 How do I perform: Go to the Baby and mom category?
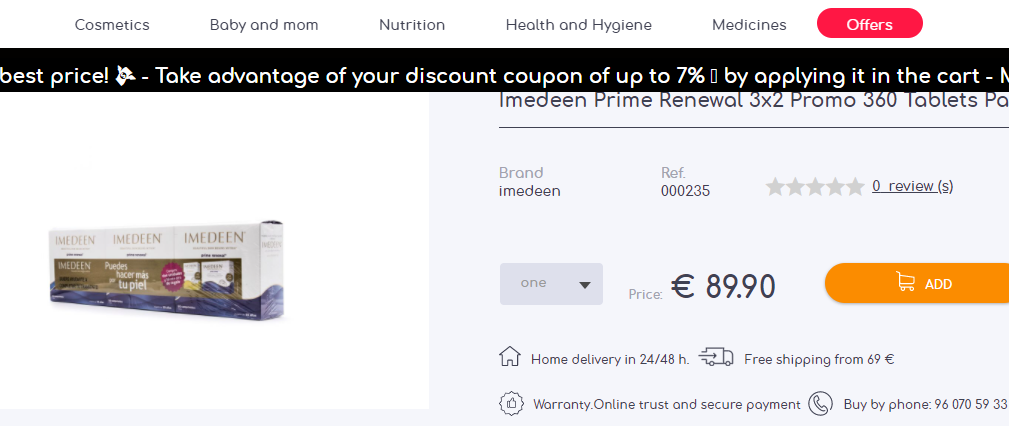point(264,25)
